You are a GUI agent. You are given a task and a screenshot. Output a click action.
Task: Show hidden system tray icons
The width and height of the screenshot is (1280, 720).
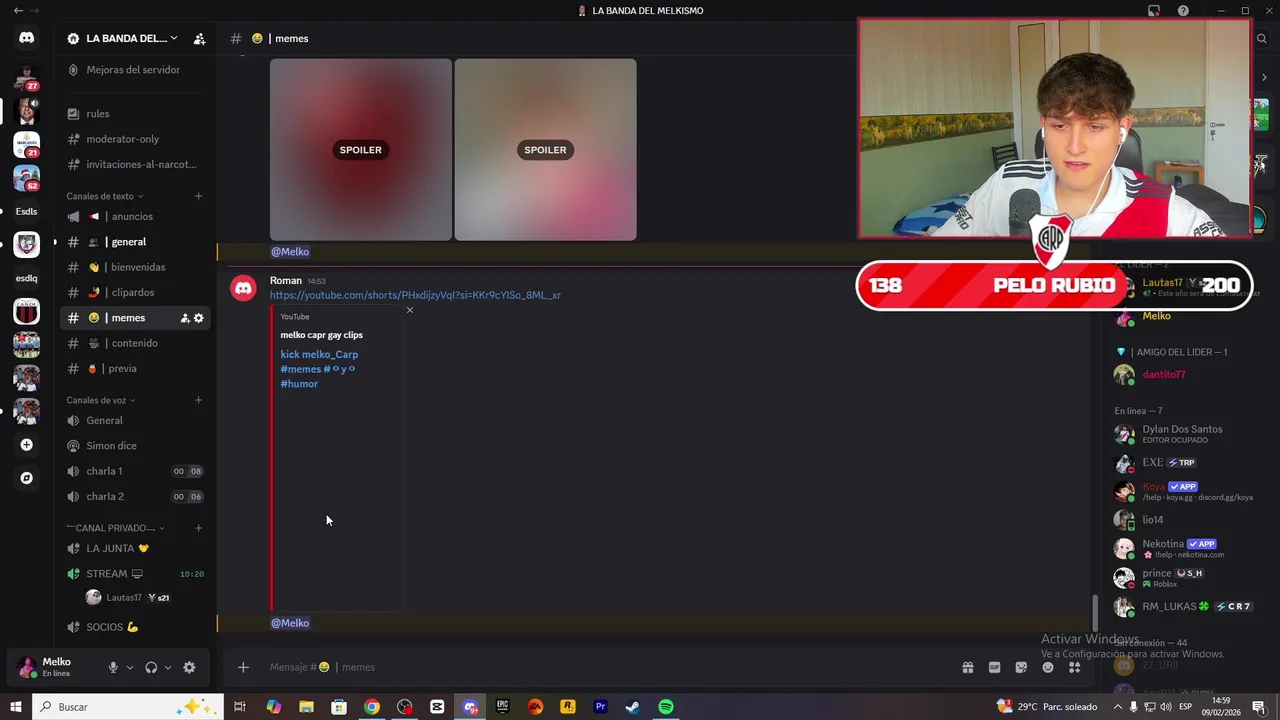(1117, 707)
